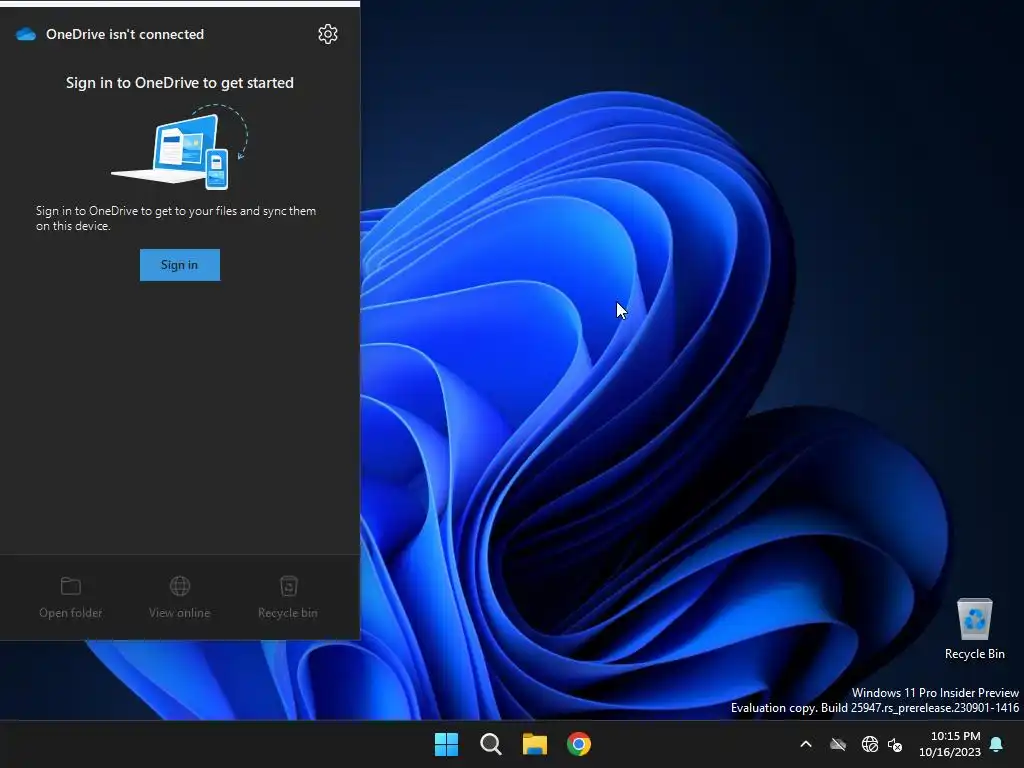Click the Sign in button

click(180, 264)
